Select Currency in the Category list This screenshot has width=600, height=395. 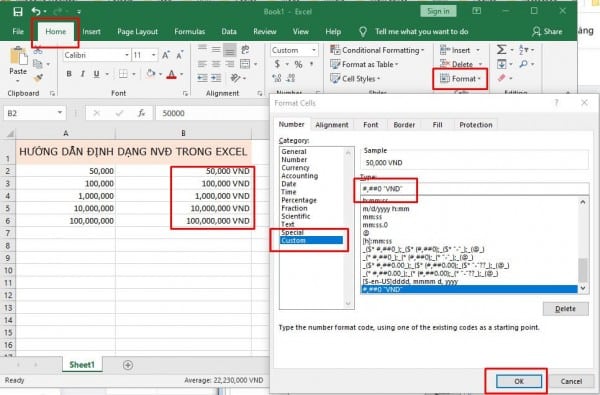(x=295, y=168)
